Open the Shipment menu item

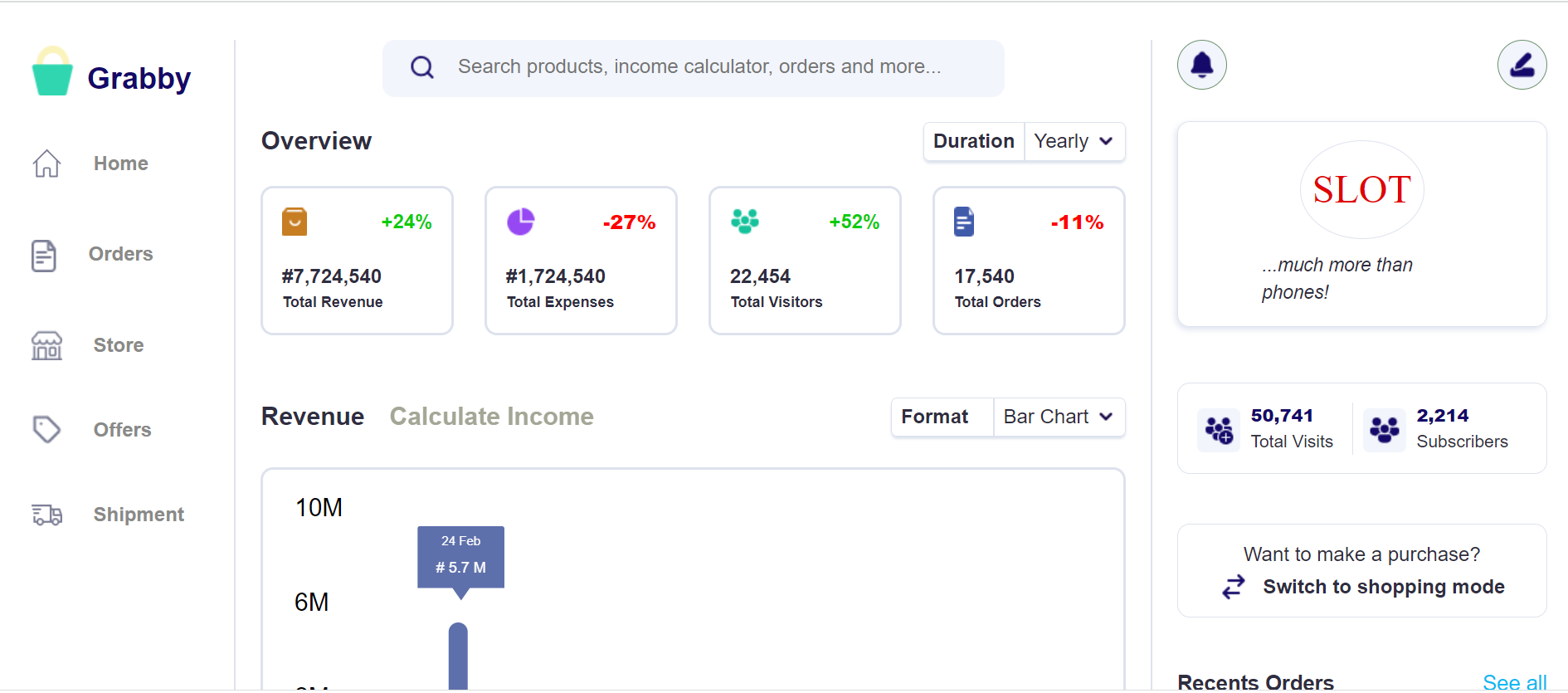pyautogui.click(x=139, y=515)
